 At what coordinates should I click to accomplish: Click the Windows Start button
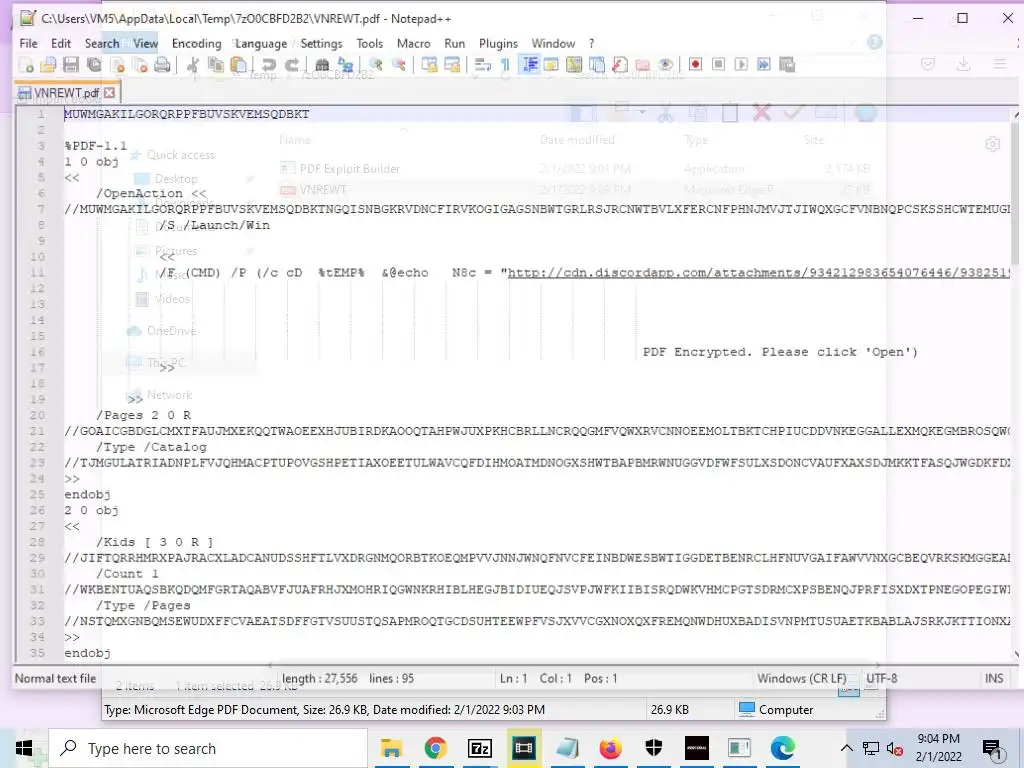[24, 748]
